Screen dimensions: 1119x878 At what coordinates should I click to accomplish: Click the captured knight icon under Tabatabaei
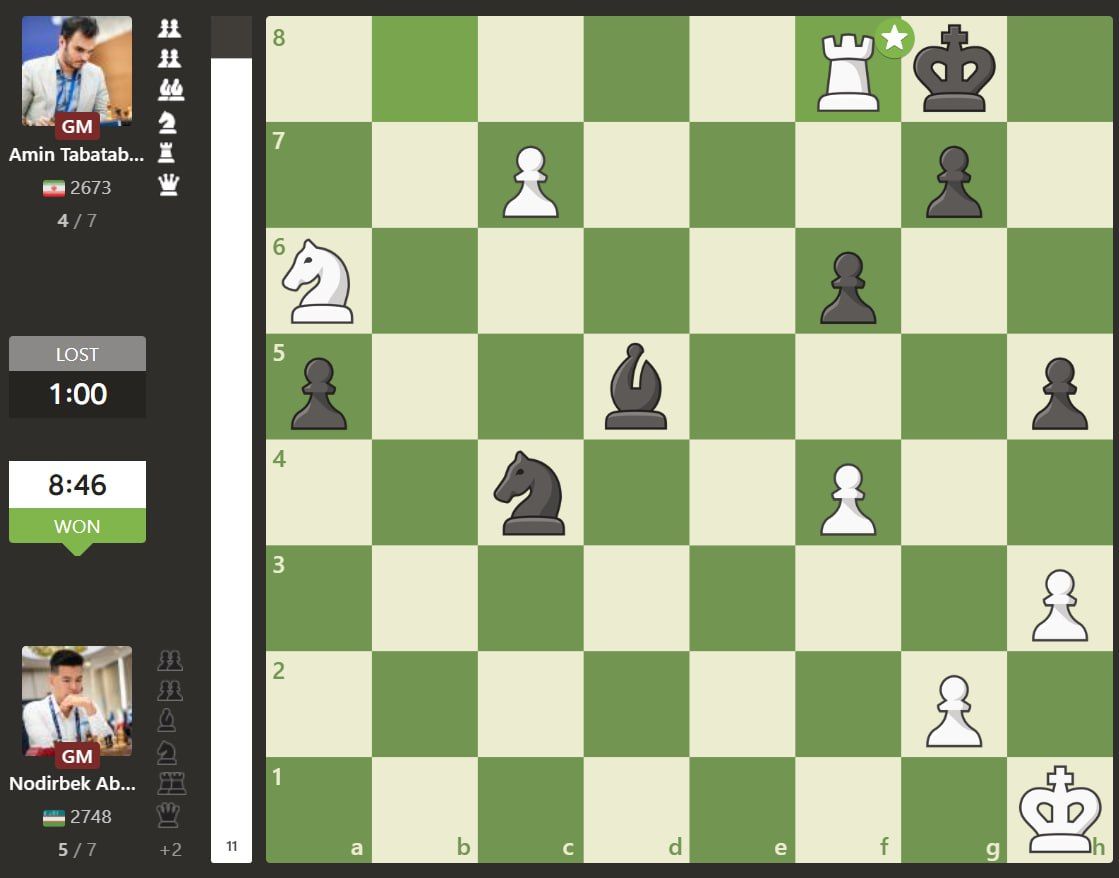pyautogui.click(x=167, y=122)
